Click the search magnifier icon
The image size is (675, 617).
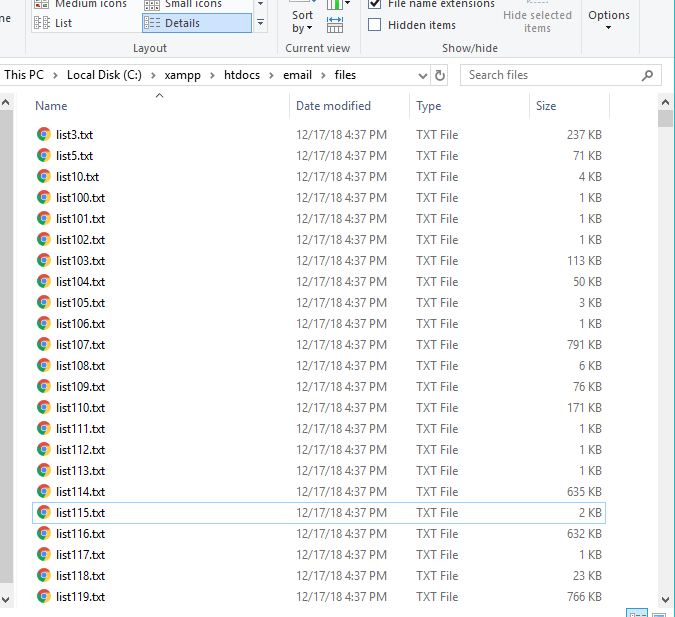(647, 75)
